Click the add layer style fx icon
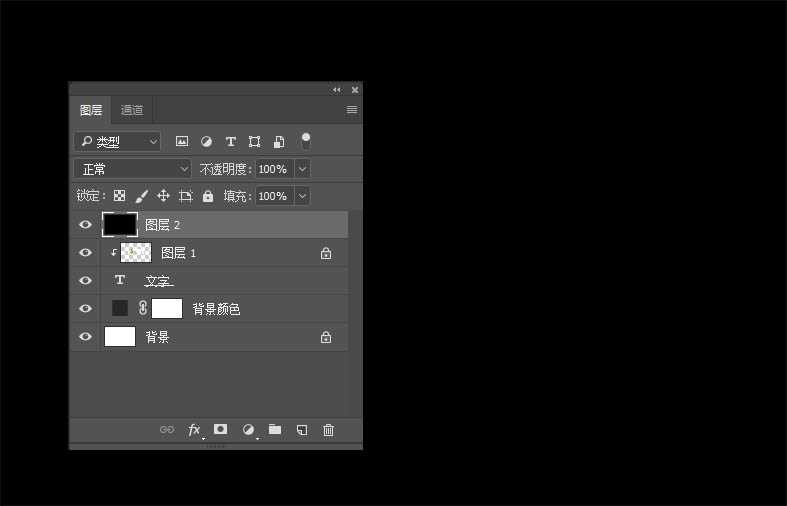The image size is (787, 506). [x=194, y=430]
